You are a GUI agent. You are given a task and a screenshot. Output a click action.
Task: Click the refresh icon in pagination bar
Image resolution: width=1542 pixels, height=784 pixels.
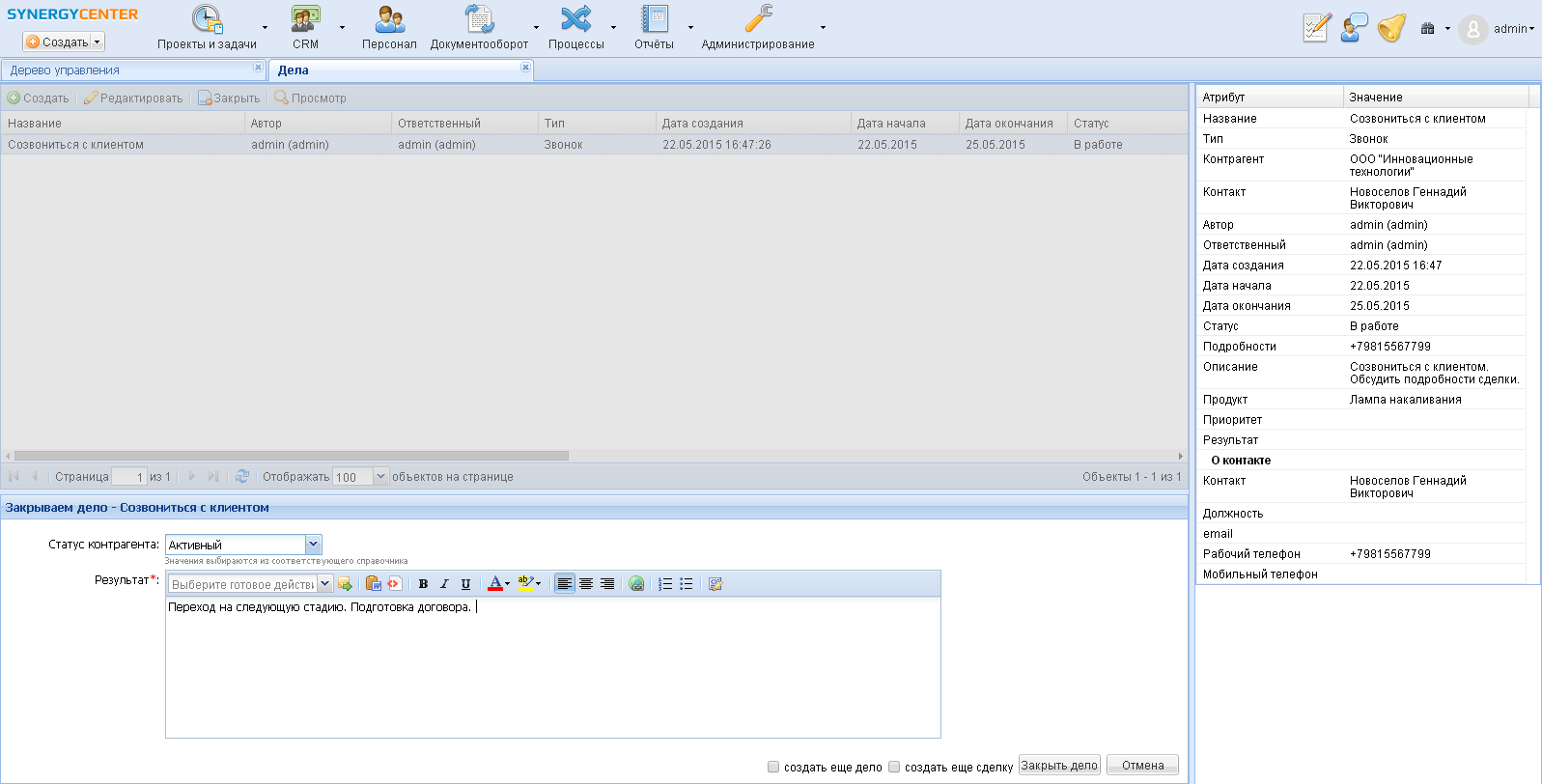(x=242, y=476)
